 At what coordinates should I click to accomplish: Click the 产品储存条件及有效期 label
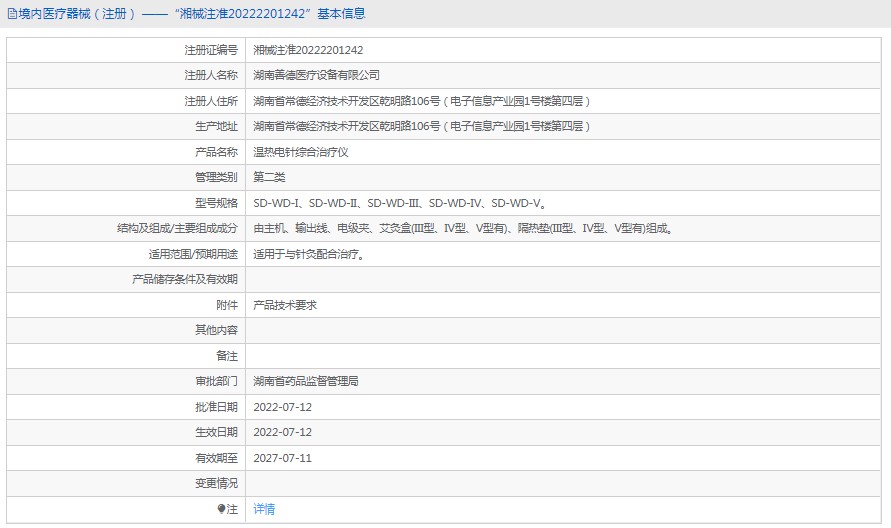coord(185,279)
